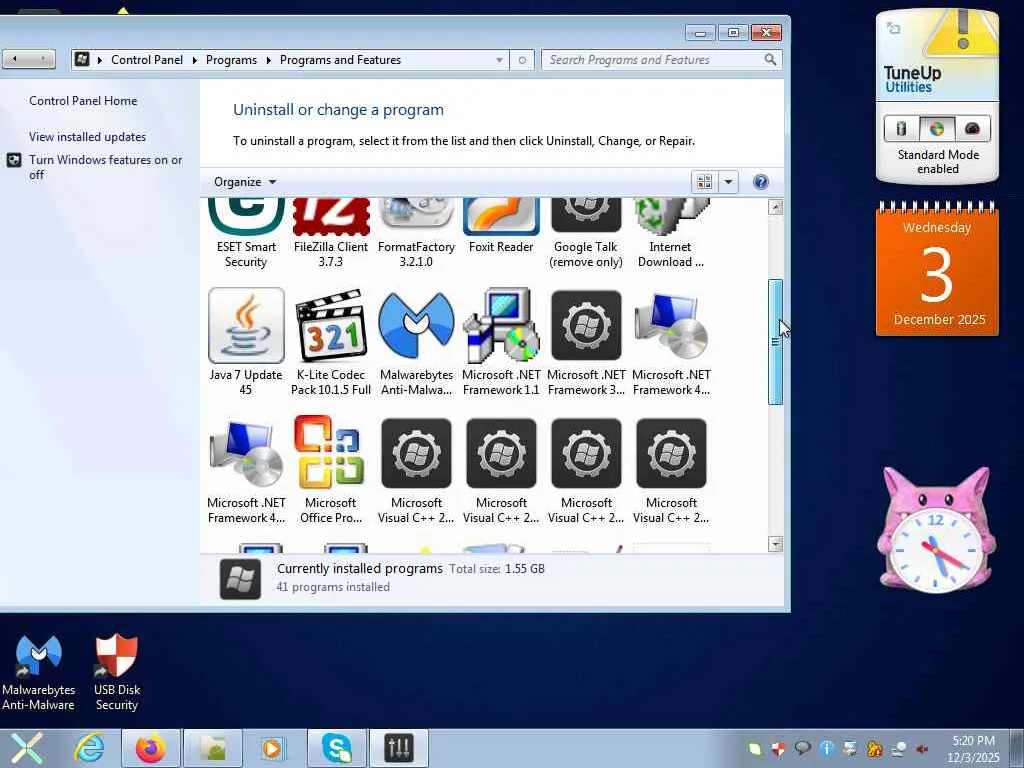
Task: Open View installed updates link
Action: point(88,136)
